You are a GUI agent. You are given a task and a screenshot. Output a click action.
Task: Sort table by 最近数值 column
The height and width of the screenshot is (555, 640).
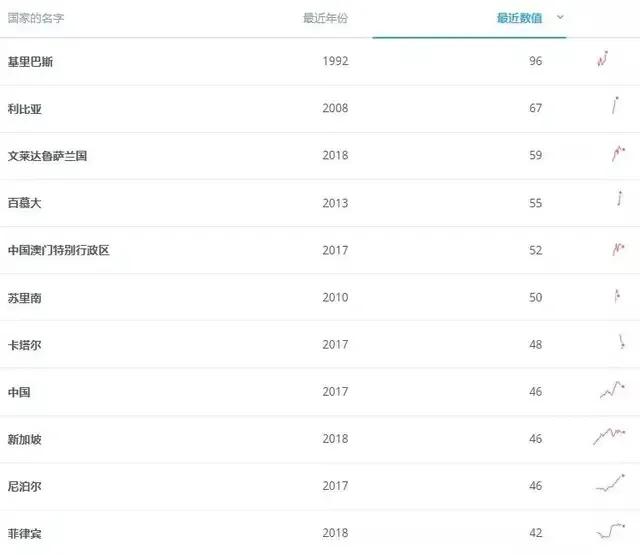(x=519, y=18)
